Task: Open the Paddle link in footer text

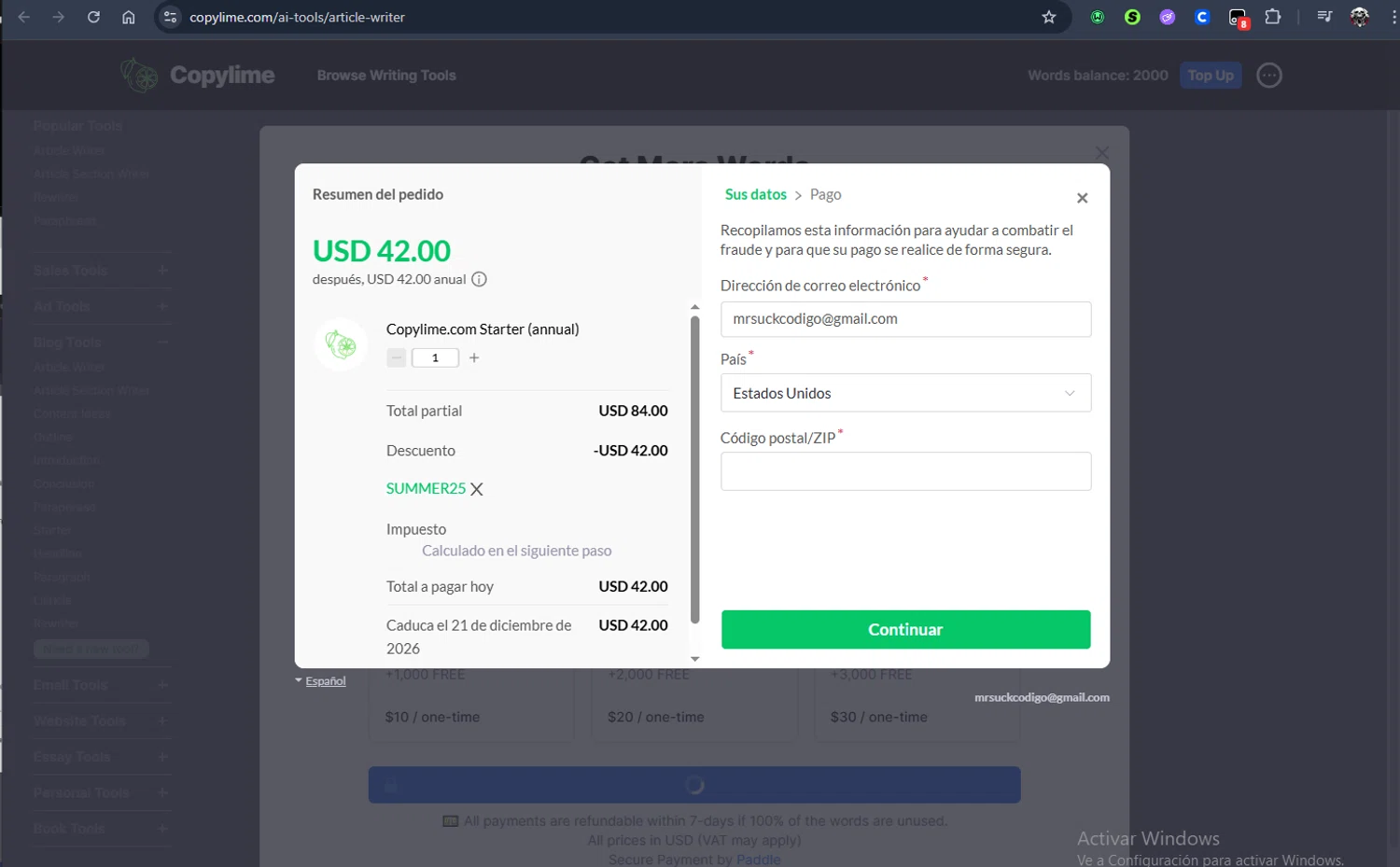Action: coord(758,860)
